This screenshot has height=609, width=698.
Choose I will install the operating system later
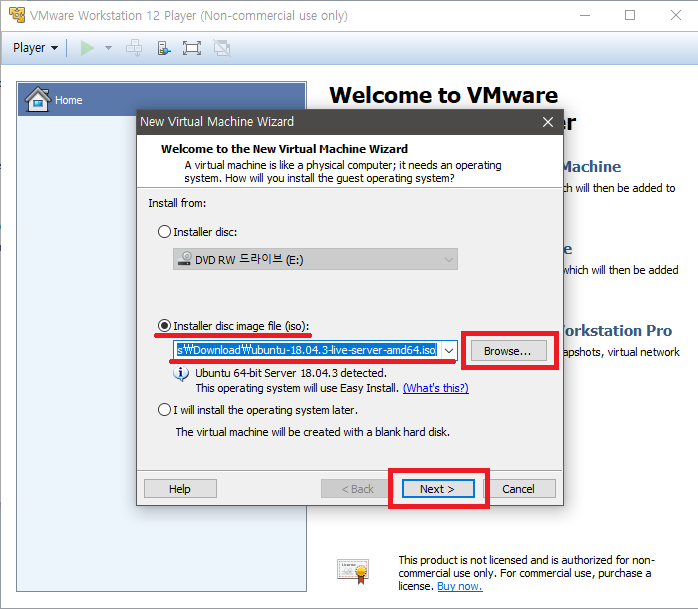point(164,410)
